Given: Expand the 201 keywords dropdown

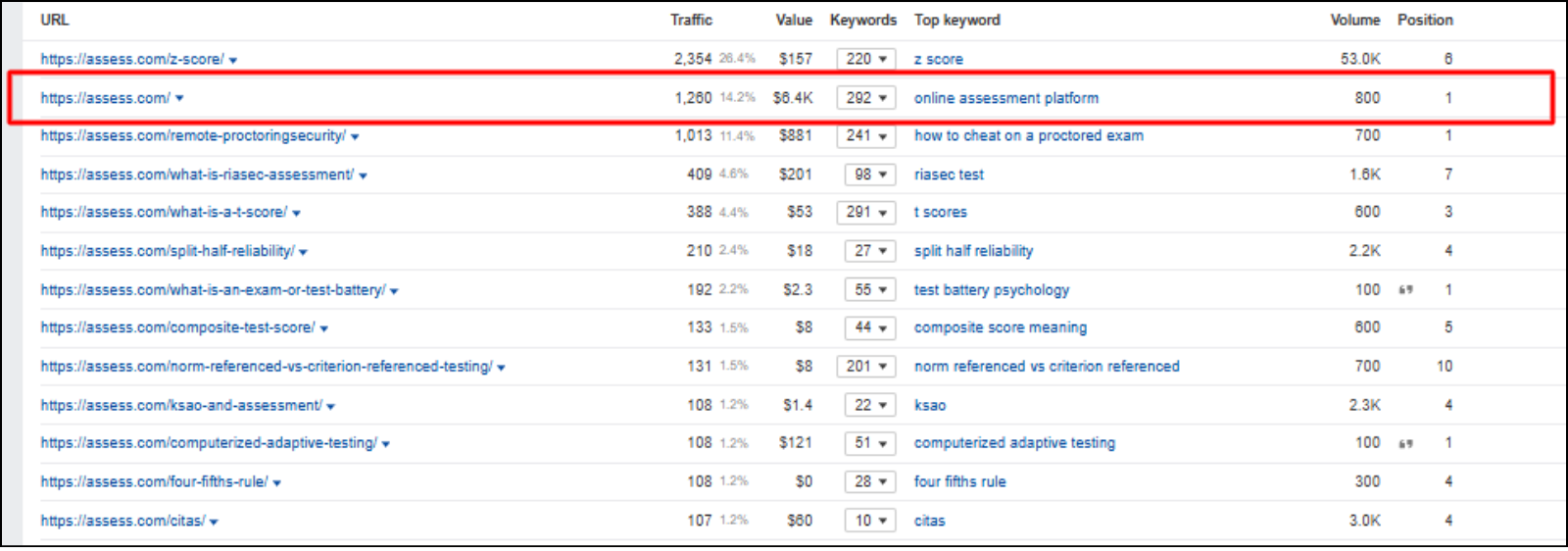Looking at the screenshot, I should (x=866, y=366).
